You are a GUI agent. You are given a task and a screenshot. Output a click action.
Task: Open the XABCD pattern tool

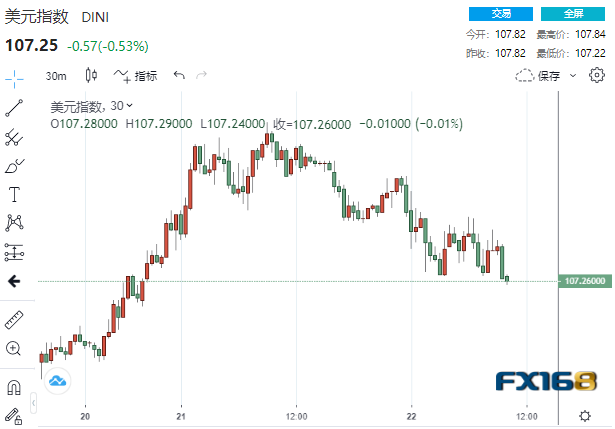14,222
